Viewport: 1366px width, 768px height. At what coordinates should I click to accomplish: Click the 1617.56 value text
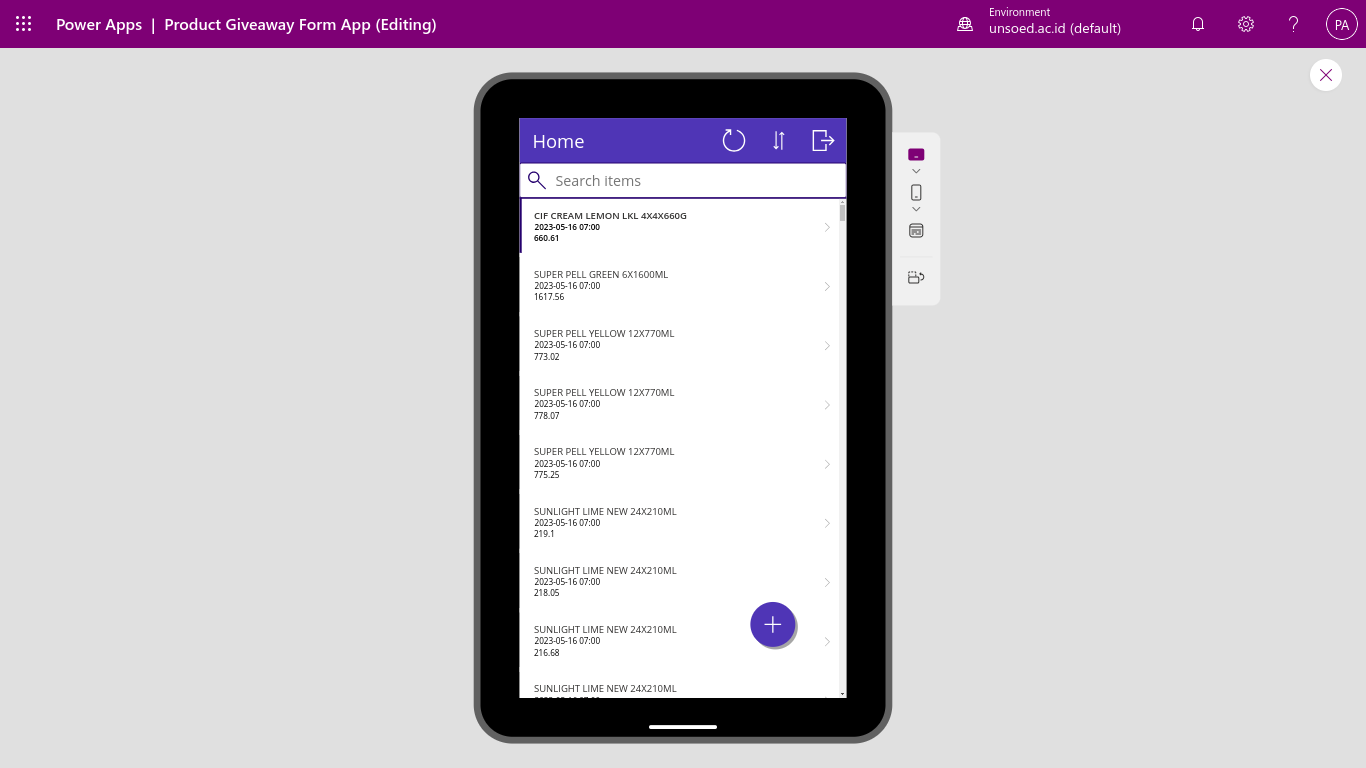549,297
